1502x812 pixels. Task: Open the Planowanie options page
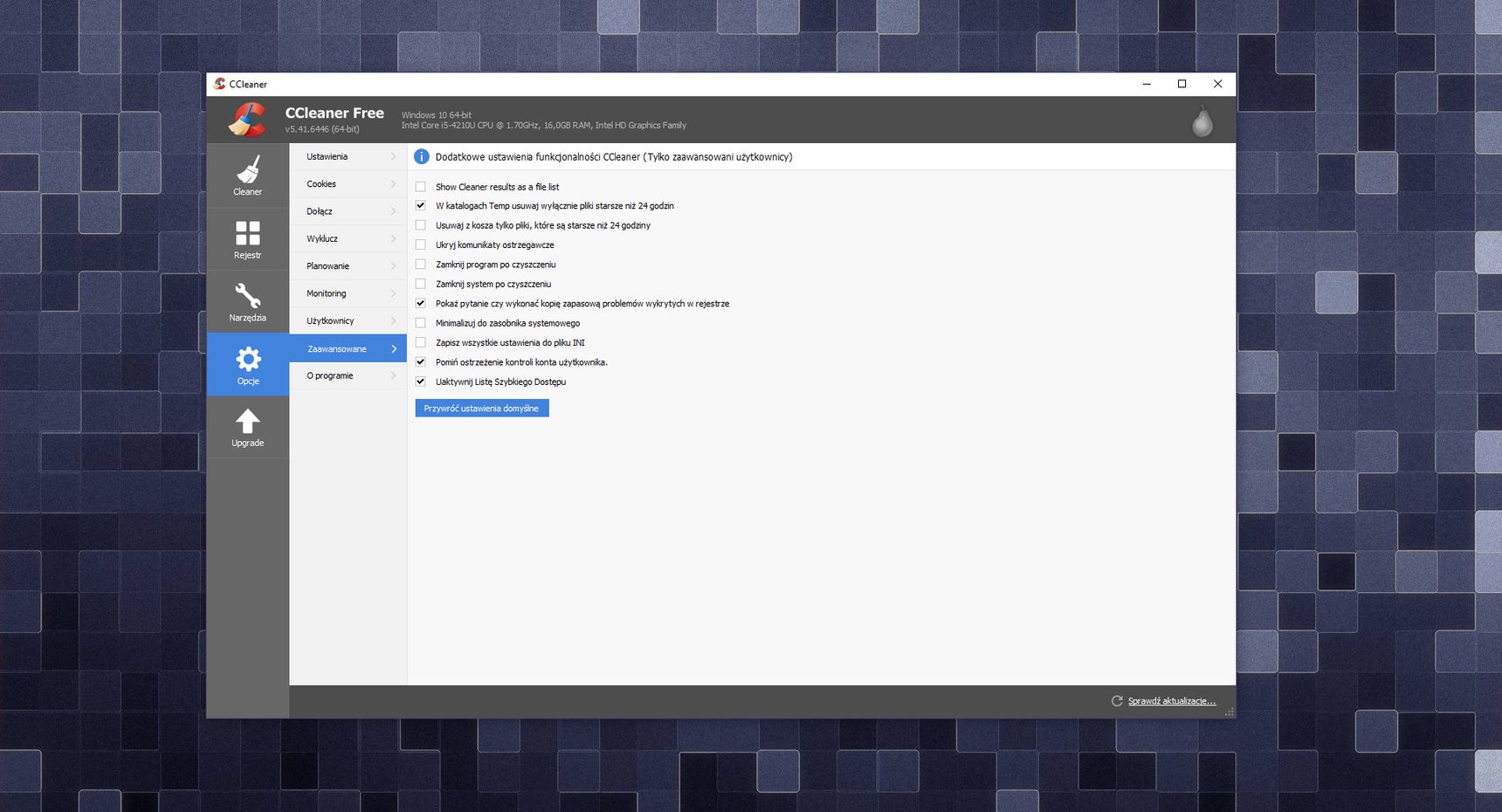348,266
